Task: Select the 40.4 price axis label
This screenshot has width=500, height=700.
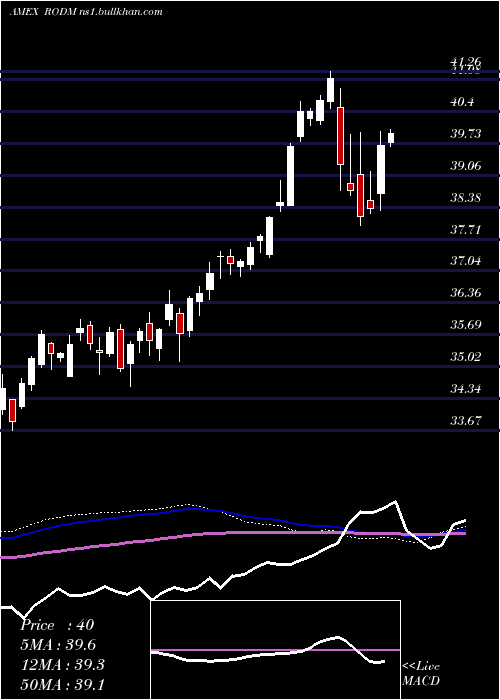Action: pos(462,102)
